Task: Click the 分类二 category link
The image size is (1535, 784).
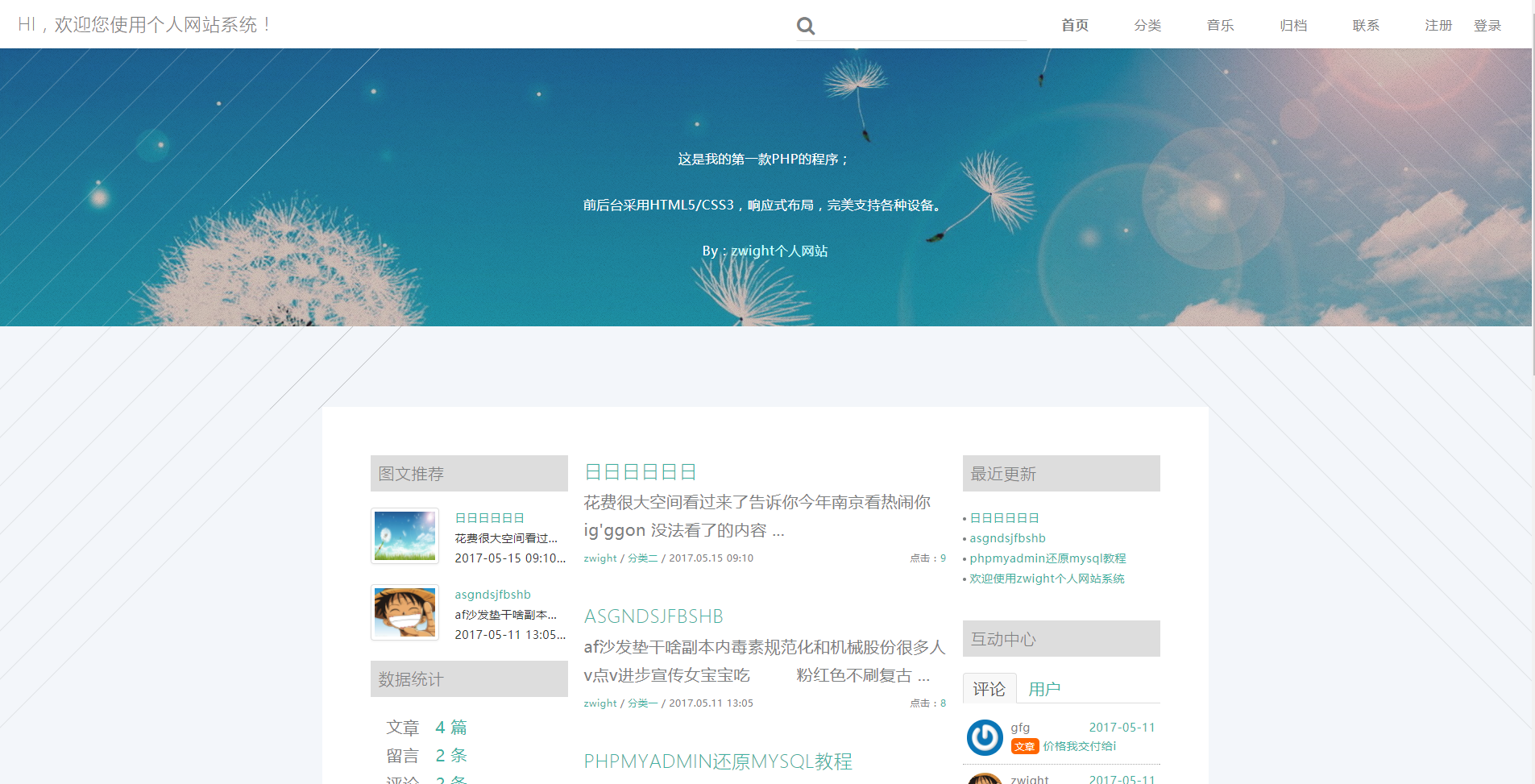Action: (642, 558)
